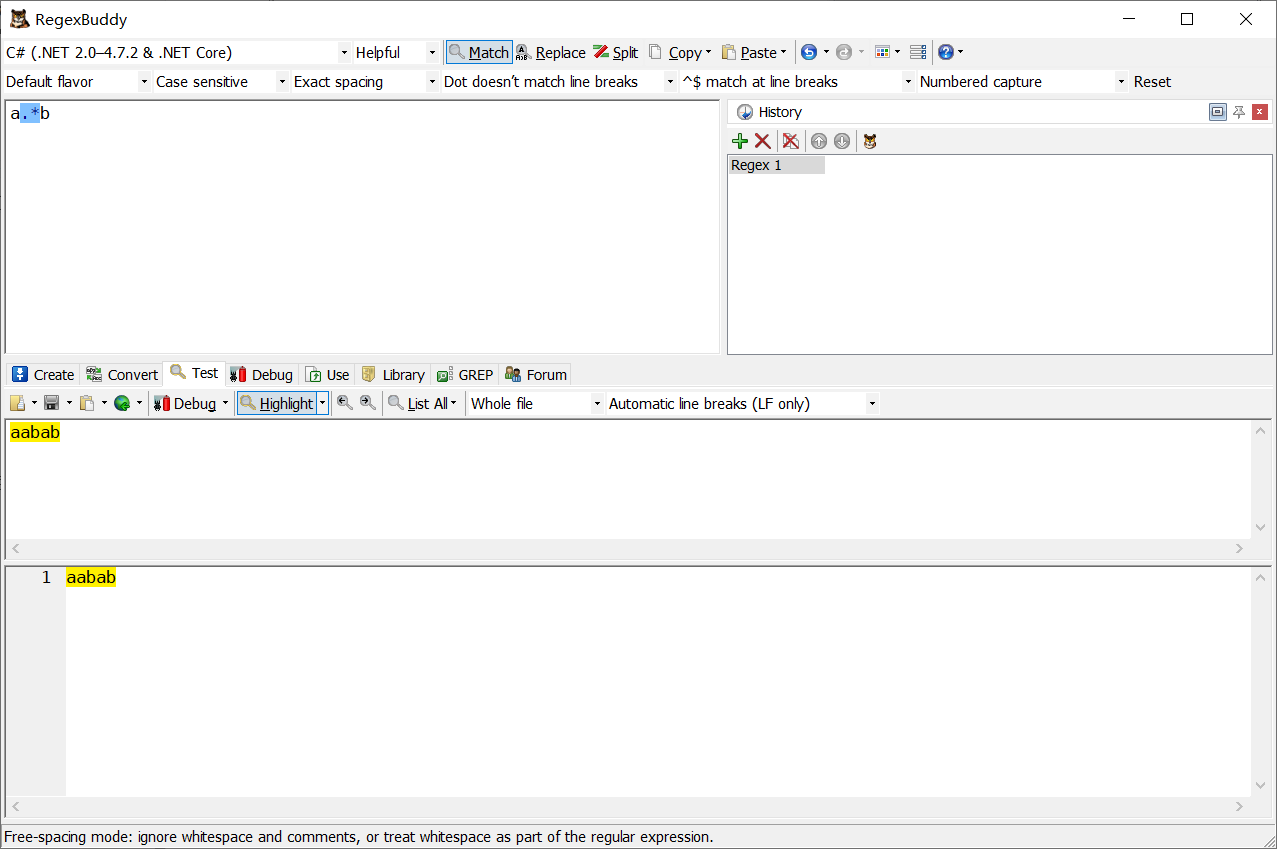The height and width of the screenshot is (849, 1277).
Task: Click the Find Next match magnifier icon
Action: tap(368, 403)
